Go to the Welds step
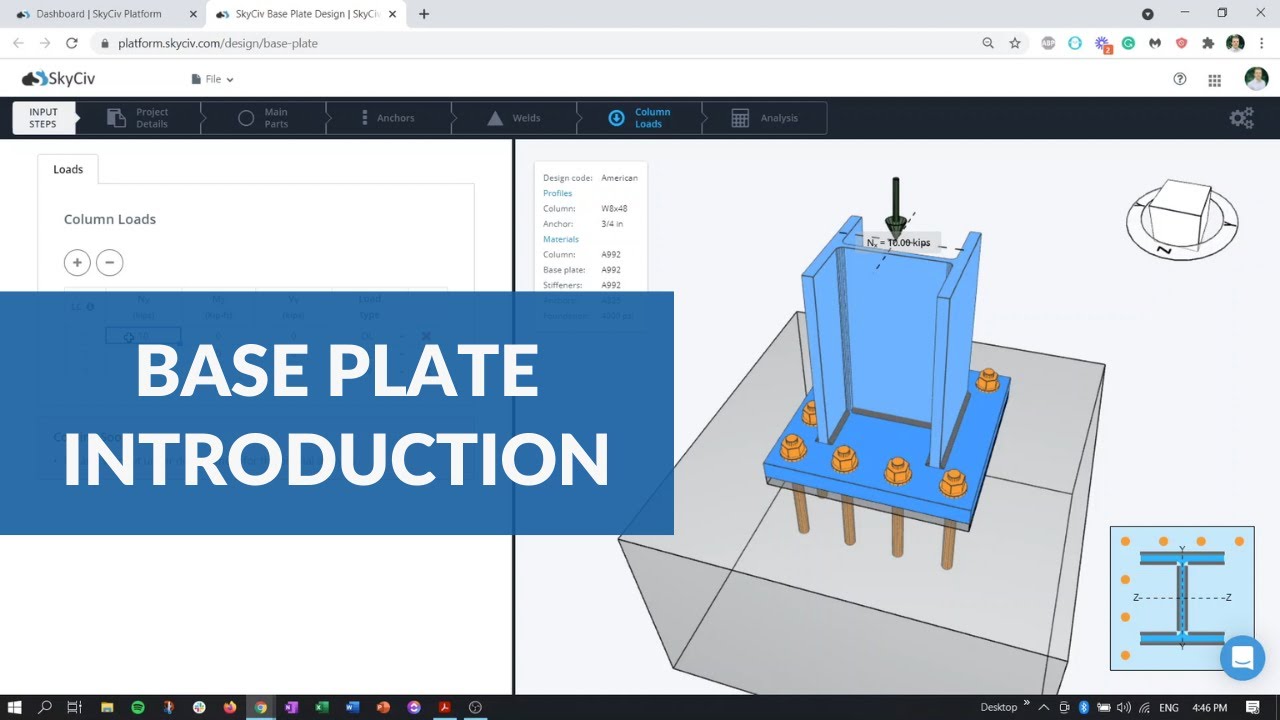1280x720 pixels. pyautogui.click(x=514, y=118)
